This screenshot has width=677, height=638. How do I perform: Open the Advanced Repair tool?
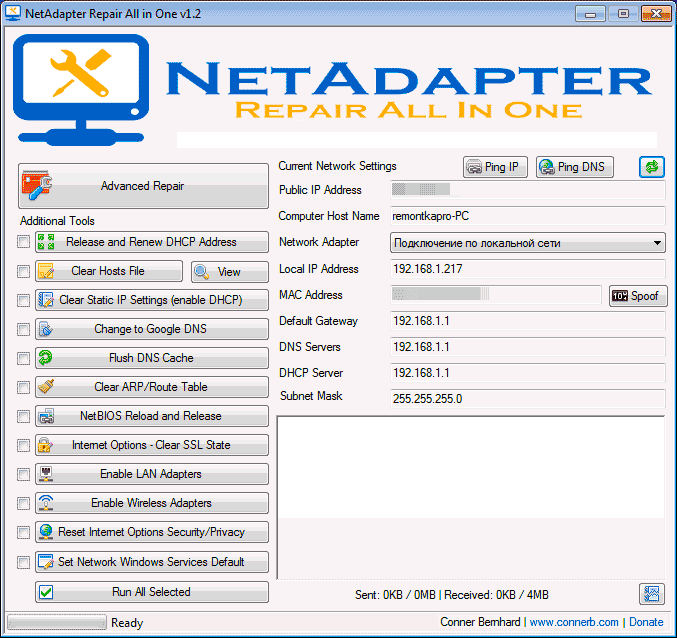tap(143, 186)
